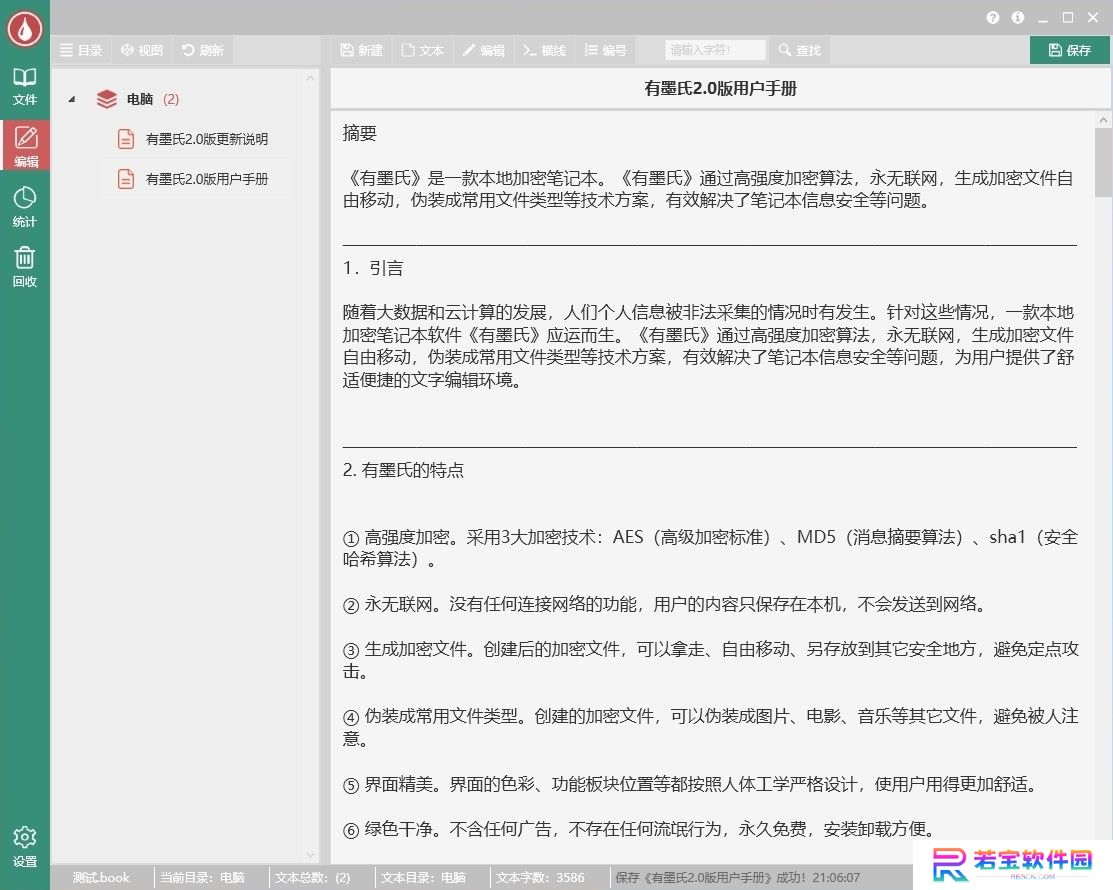
Task: Click 文本总数: (2) status entry
Action: tap(312, 878)
